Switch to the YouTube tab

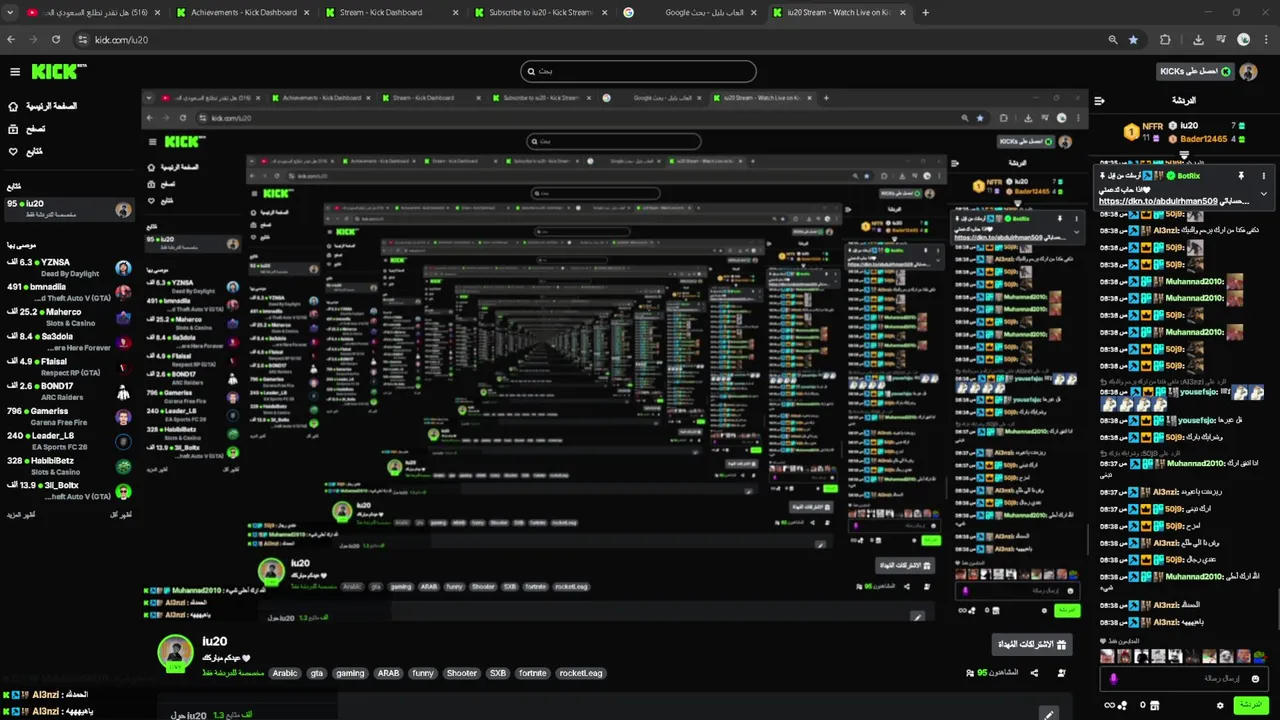(x=95, y=13)
